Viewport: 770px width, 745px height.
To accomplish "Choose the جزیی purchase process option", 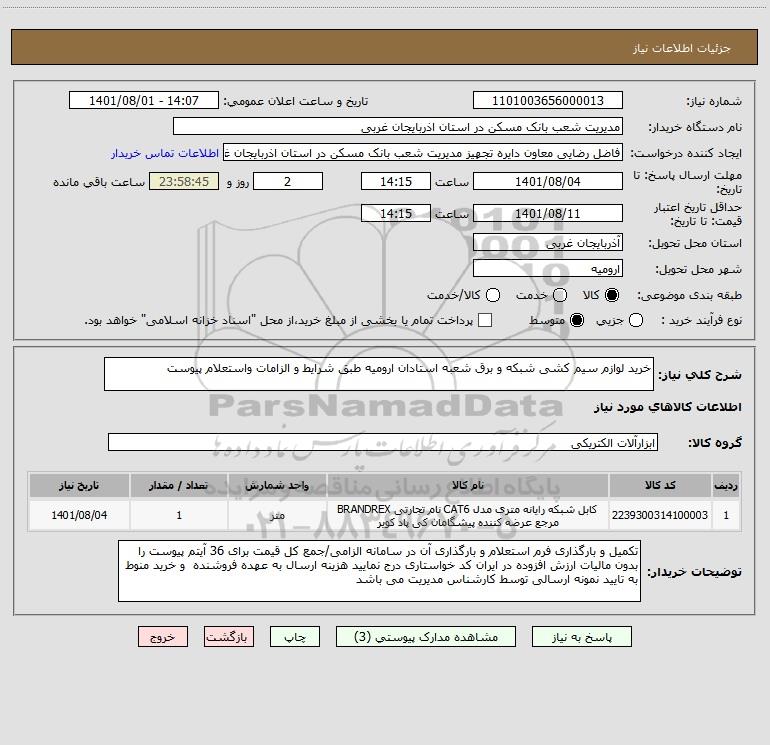I will 636,320.
